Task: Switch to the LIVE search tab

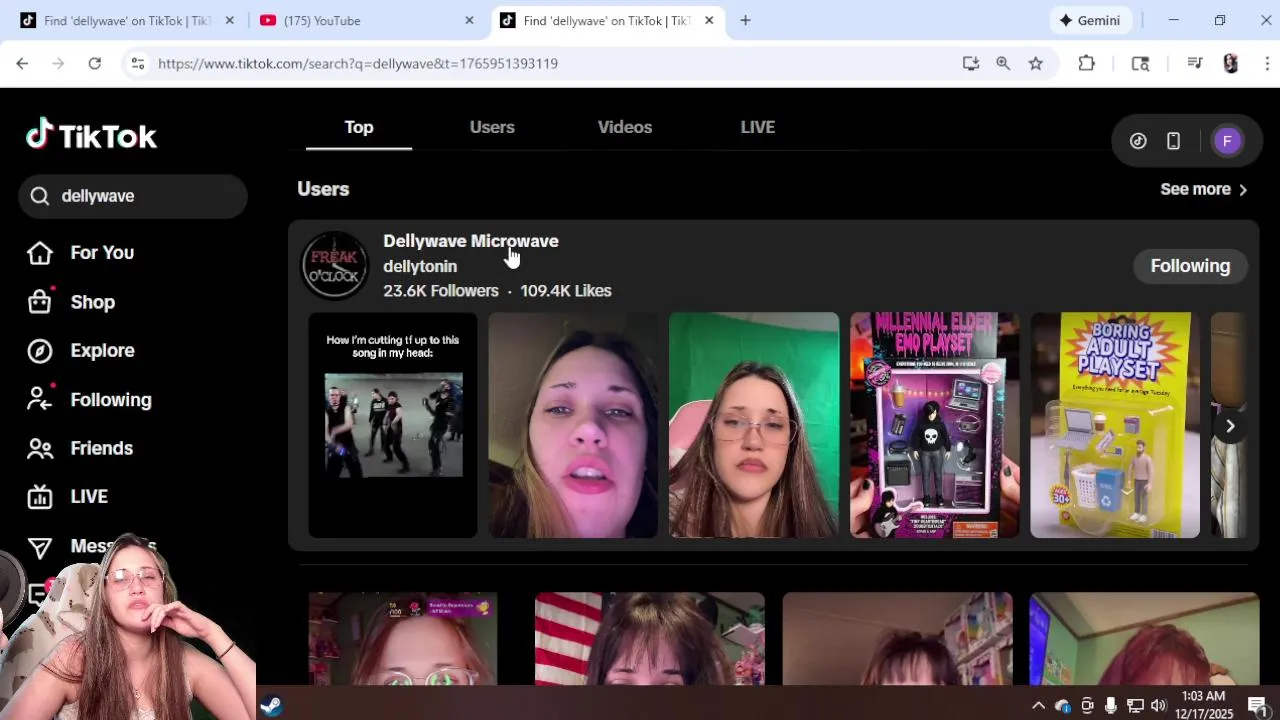Action: (x=758, y=127)
